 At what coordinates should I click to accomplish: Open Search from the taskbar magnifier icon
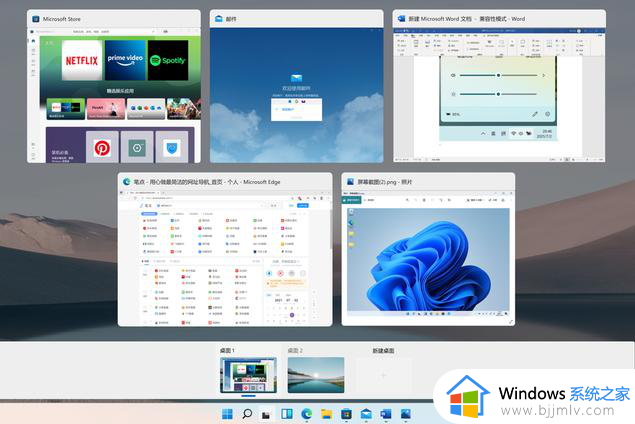click(247, 414)
